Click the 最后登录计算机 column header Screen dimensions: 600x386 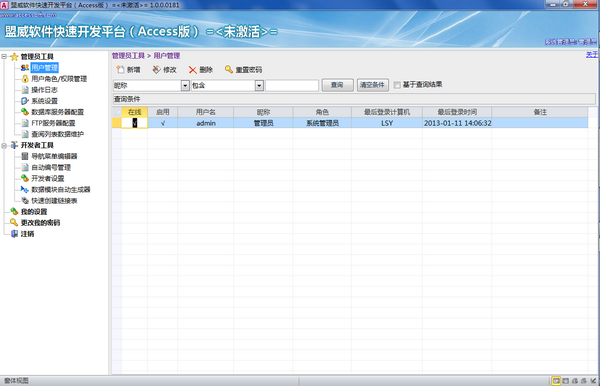coord(387,112)
